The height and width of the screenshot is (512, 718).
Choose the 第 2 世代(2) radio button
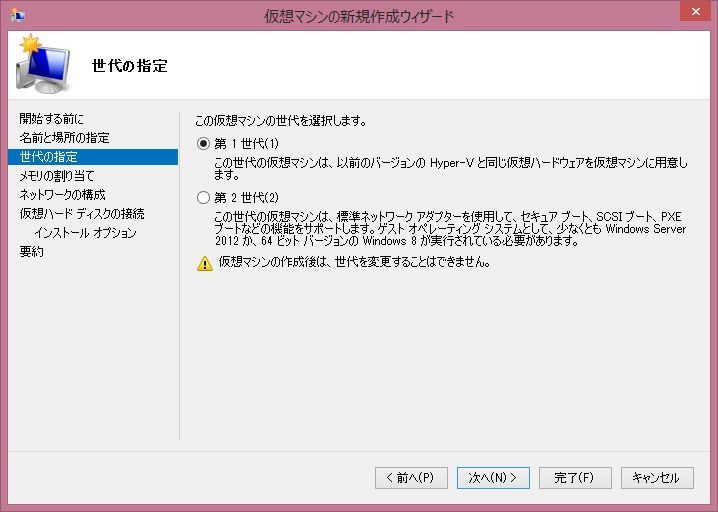pyautogui.click(x=204, y=198)
